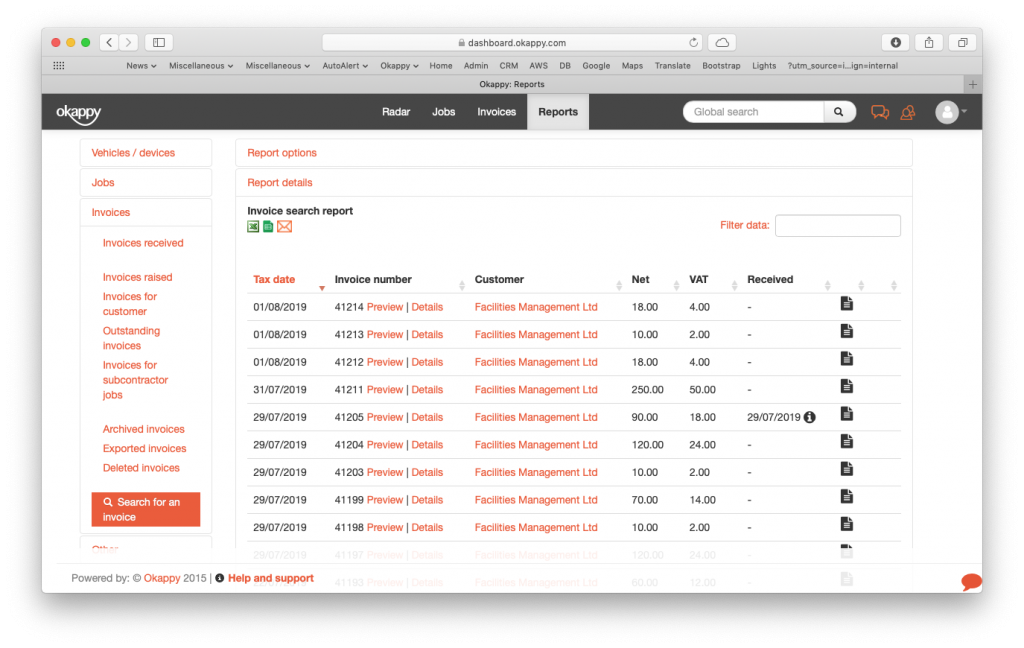The height and width of the screenshot is (648, 1024).
Task: Reload the page in Safari
Action: coord(693,42)
